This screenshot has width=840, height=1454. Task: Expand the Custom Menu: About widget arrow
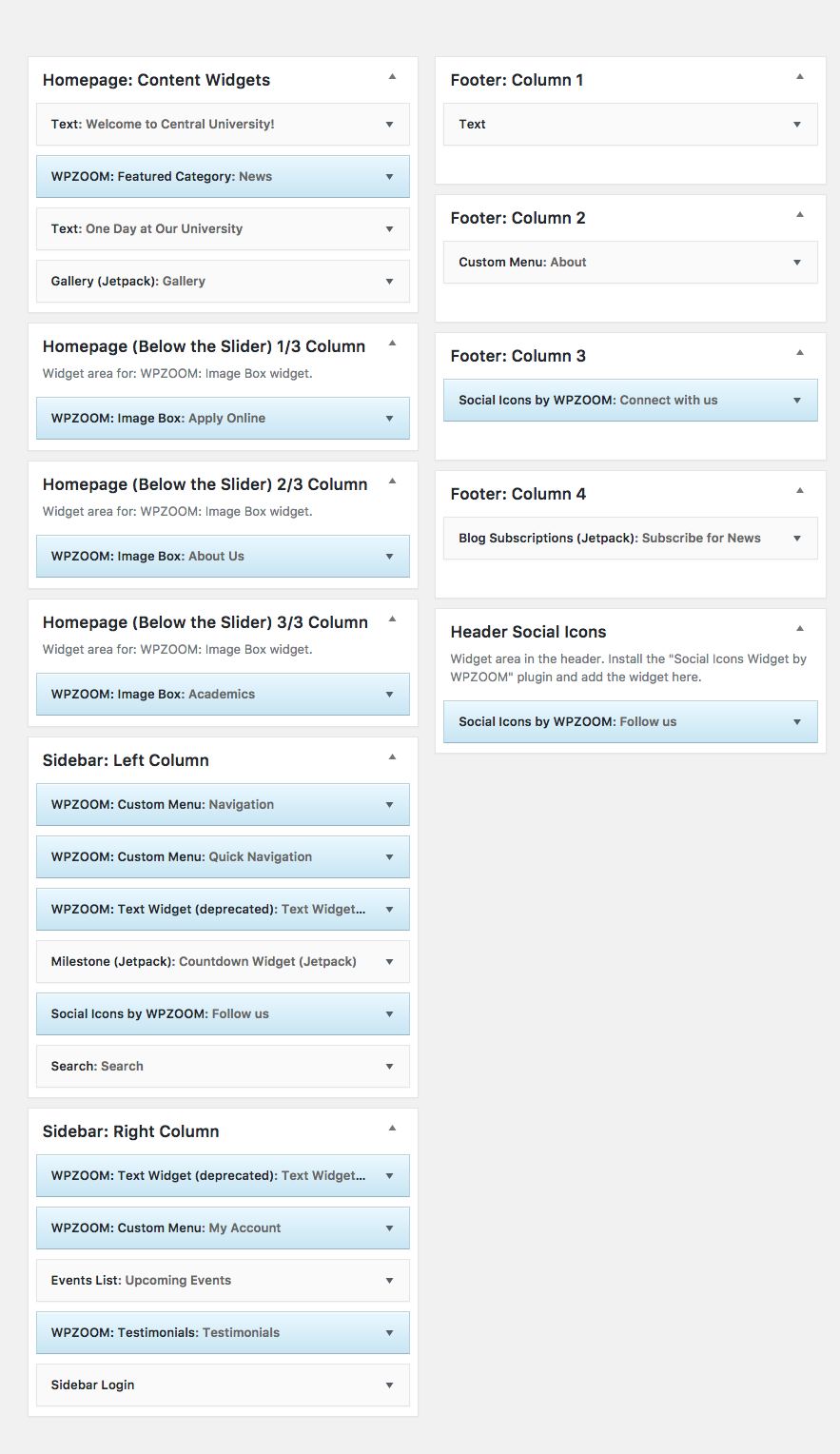click(x=797, y=263)
